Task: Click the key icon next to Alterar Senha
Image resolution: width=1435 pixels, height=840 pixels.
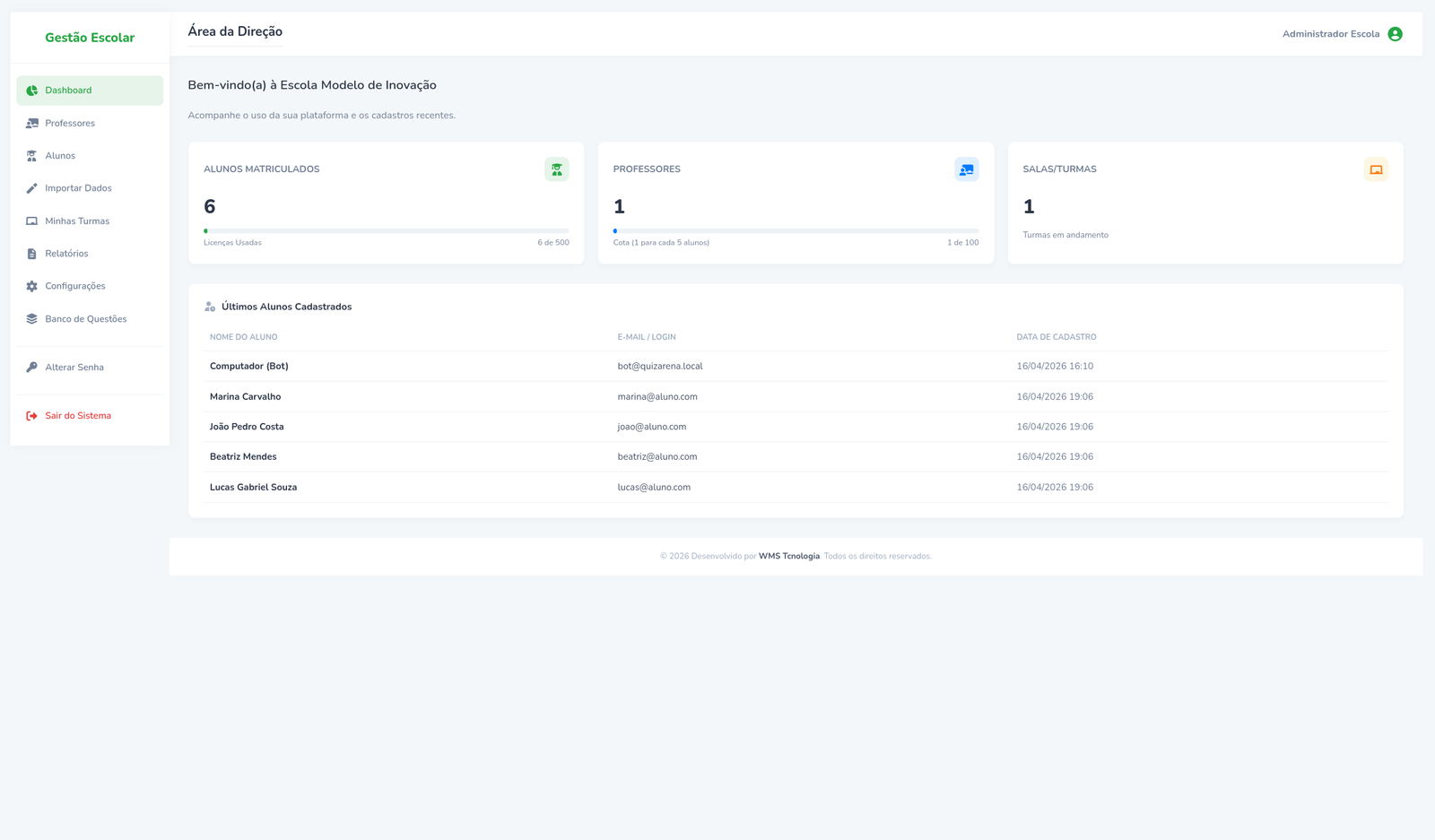Action: [32, 368]
